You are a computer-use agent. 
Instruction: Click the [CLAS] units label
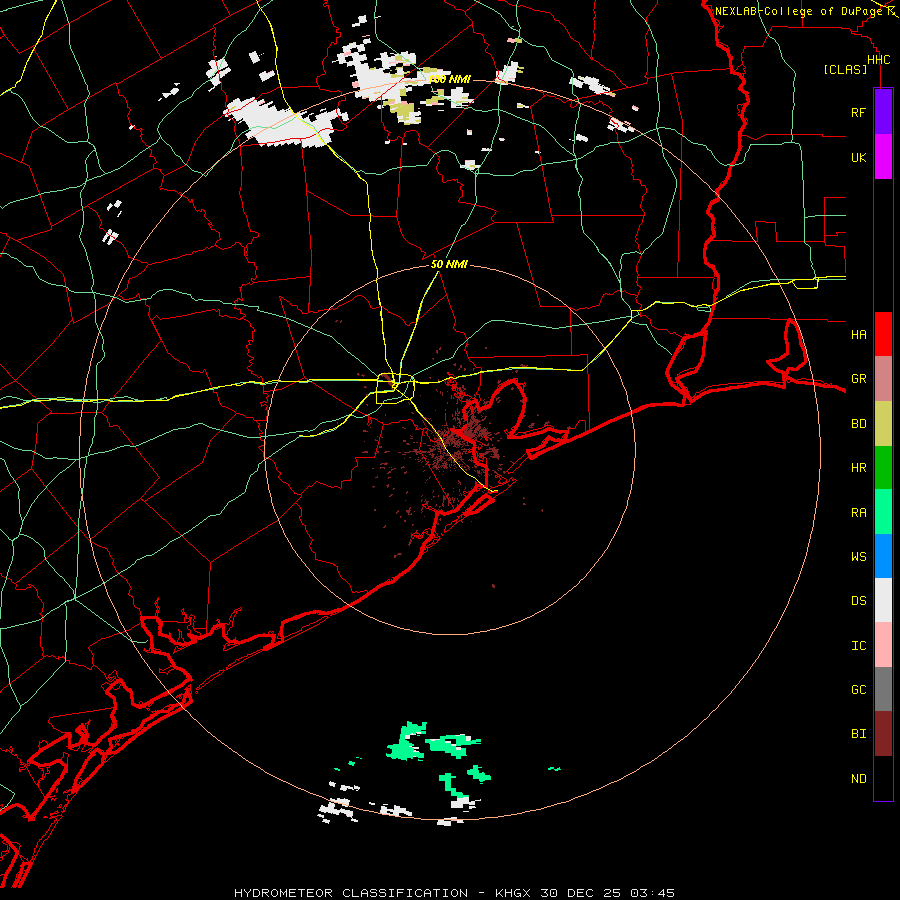click(x=845, y=69)
